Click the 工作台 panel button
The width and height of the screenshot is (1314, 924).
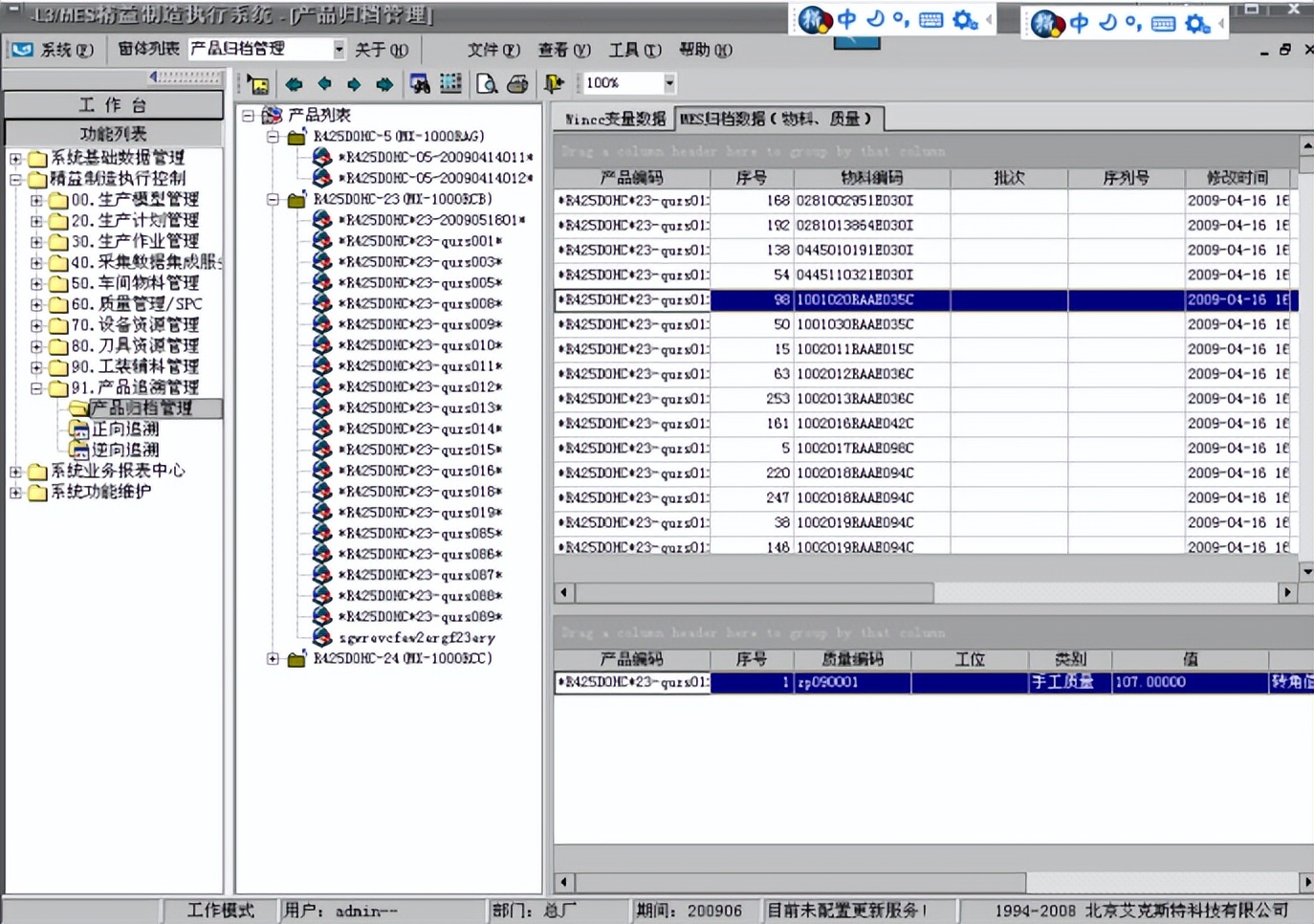click(x=113, y=105)
